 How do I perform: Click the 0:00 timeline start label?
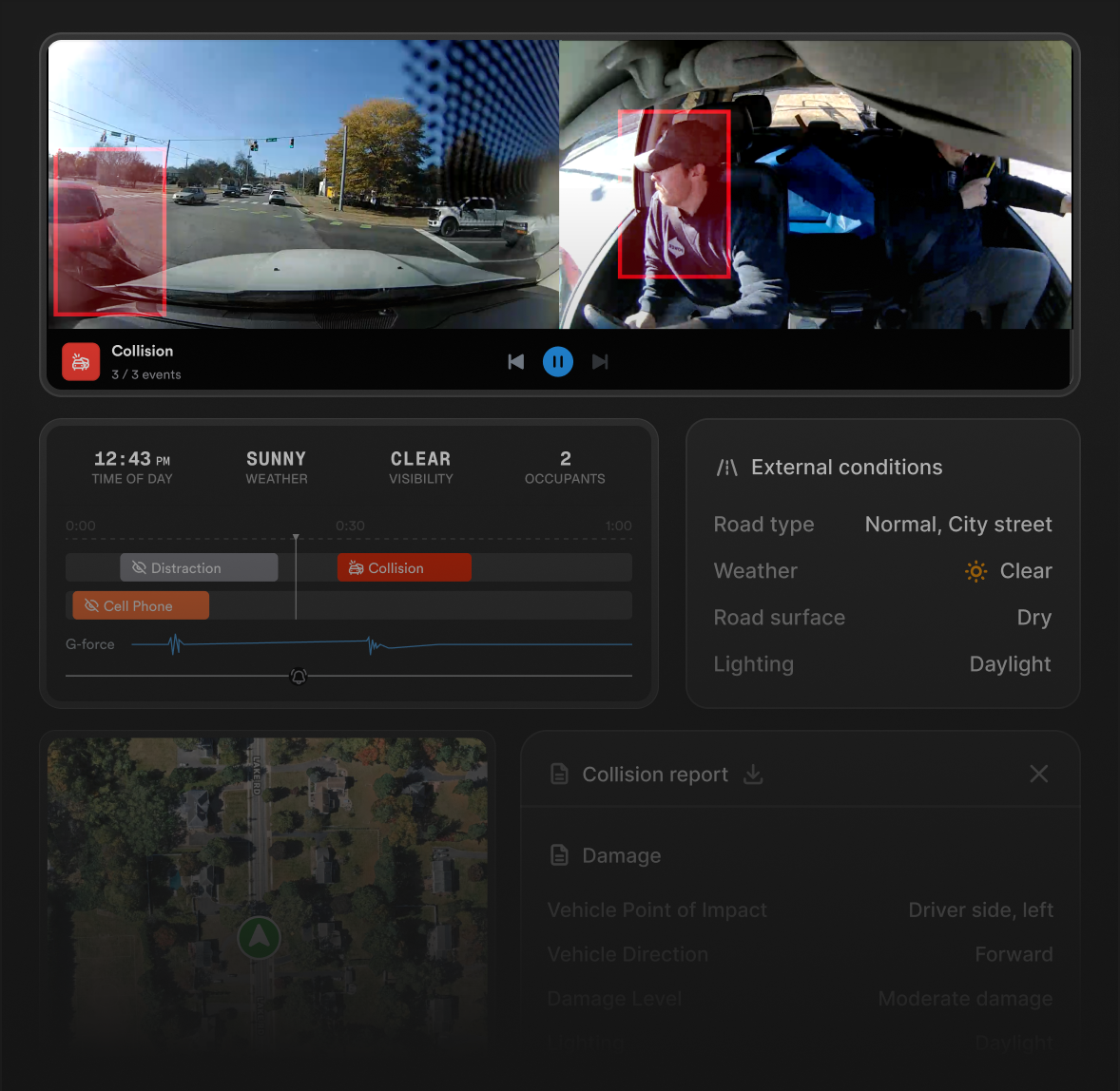[81, 526]
